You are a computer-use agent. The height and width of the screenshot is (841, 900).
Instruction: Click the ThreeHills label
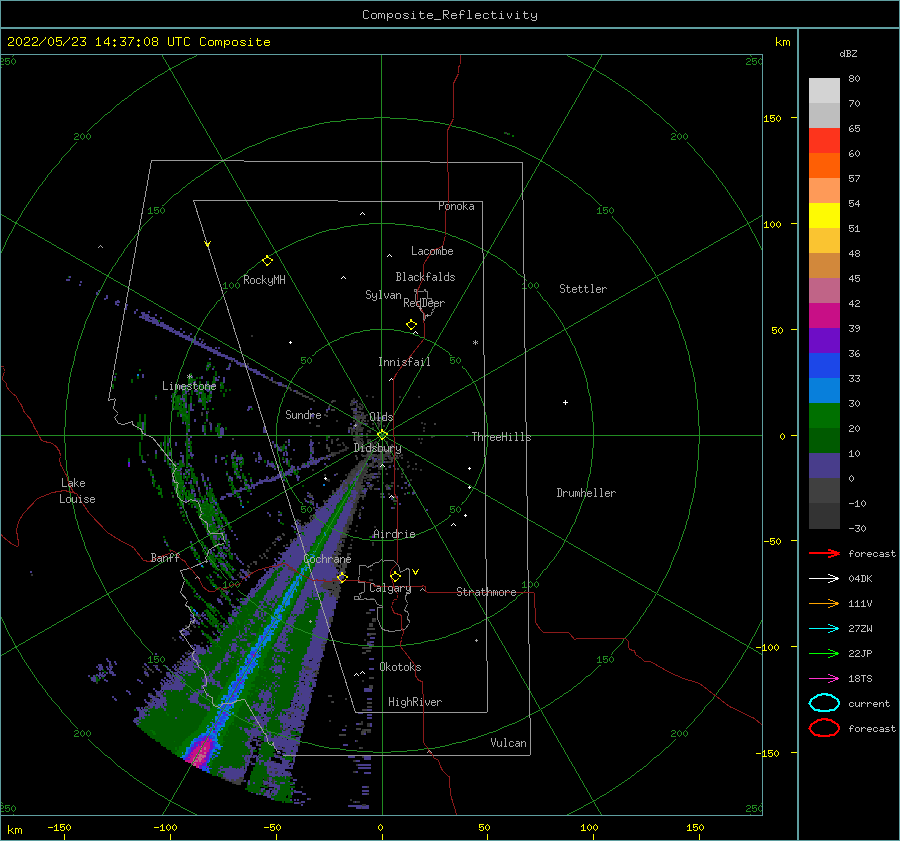(502, 437)
